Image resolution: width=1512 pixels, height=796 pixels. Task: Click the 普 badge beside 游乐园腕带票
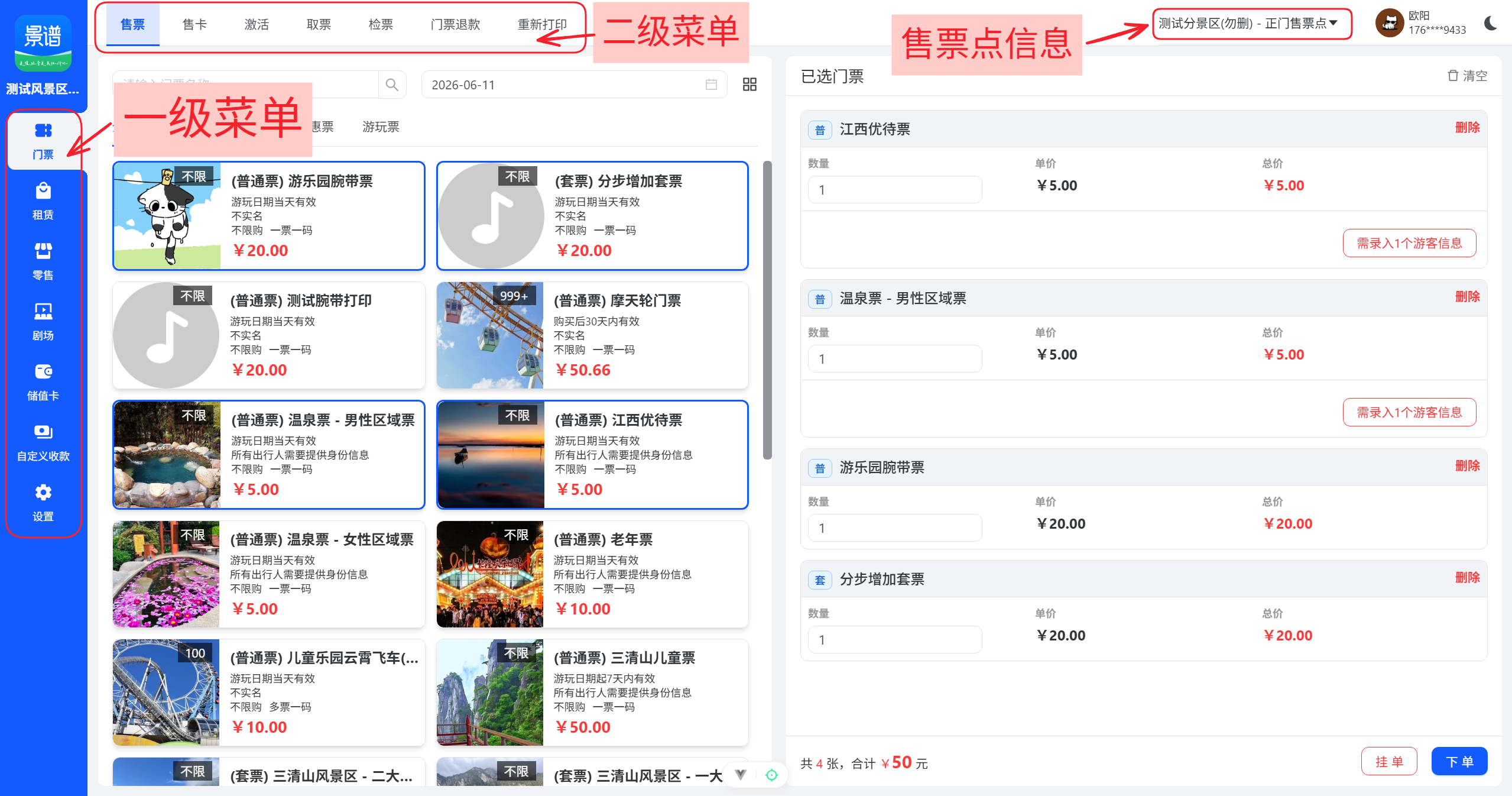[x=820, y=468]
